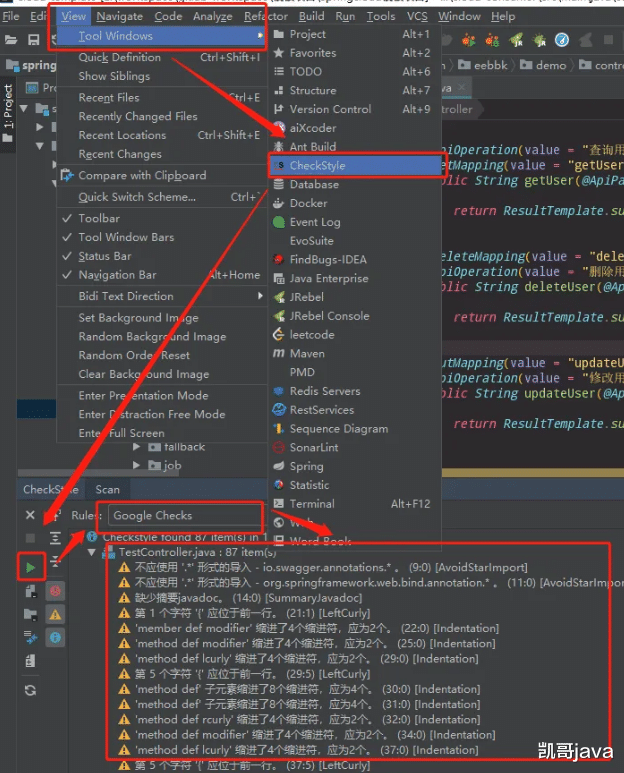The image size is (624, 773).
Task: Click the open folder toolbar icon
Action: pyautogui.click(x=11, y=40)
